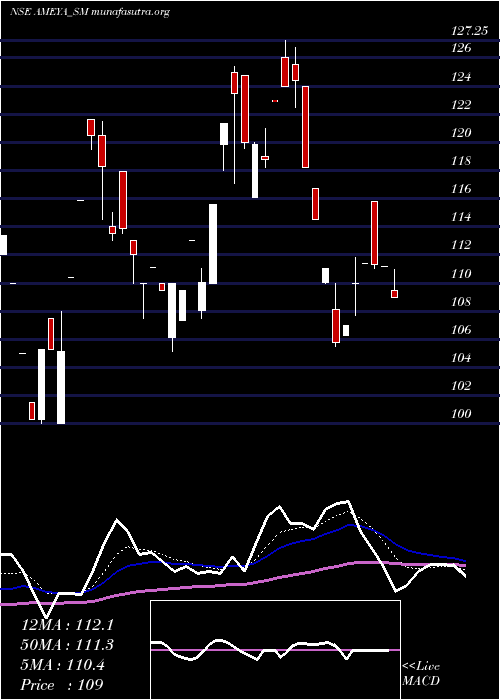The width and height of the screenshot is (500, 700).
Task: Click the 5MA : 110.4 readout
Action: [63, 665]
